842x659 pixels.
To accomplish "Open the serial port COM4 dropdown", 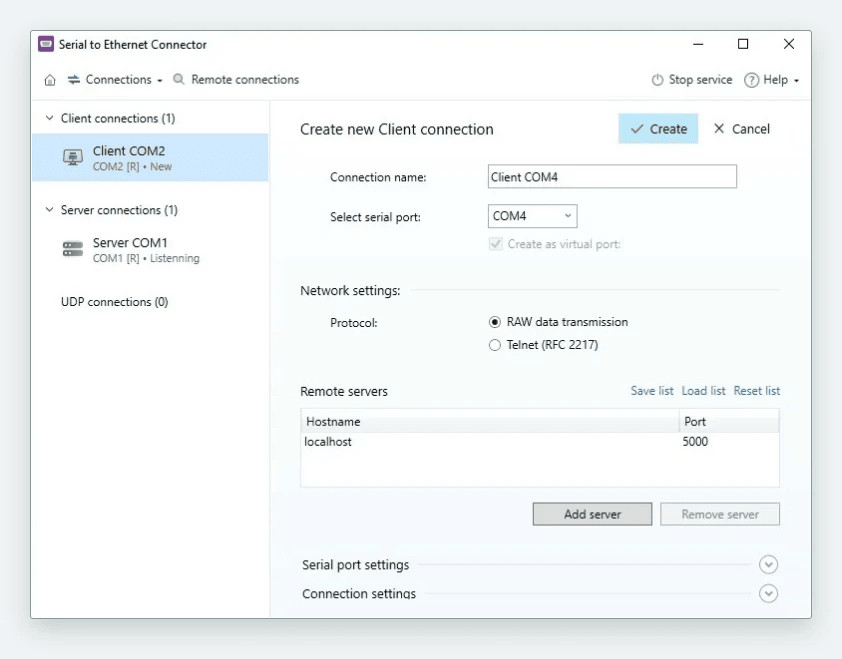I will coord(532,216).
